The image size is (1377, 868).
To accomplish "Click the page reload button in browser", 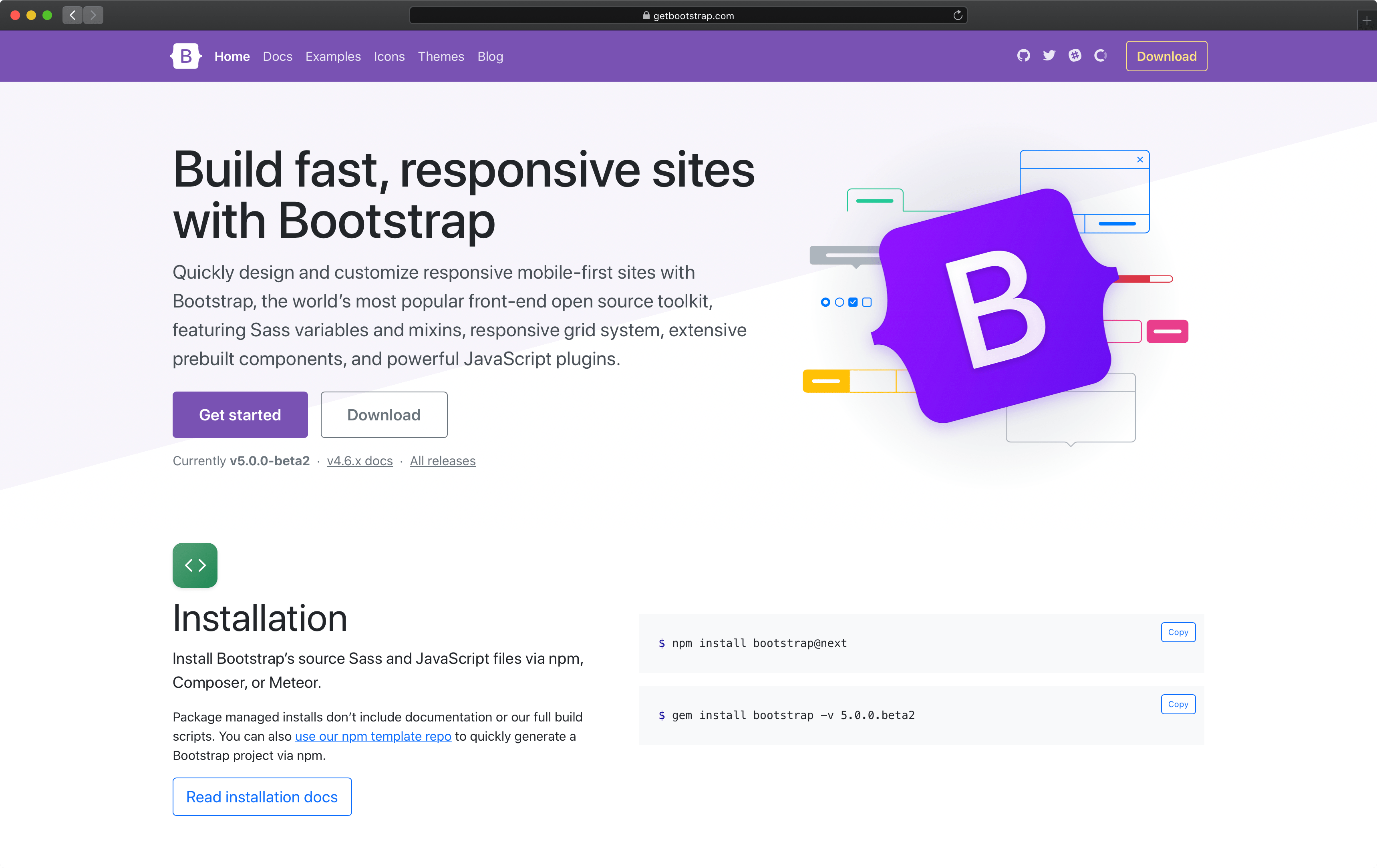I will [957, 15].
